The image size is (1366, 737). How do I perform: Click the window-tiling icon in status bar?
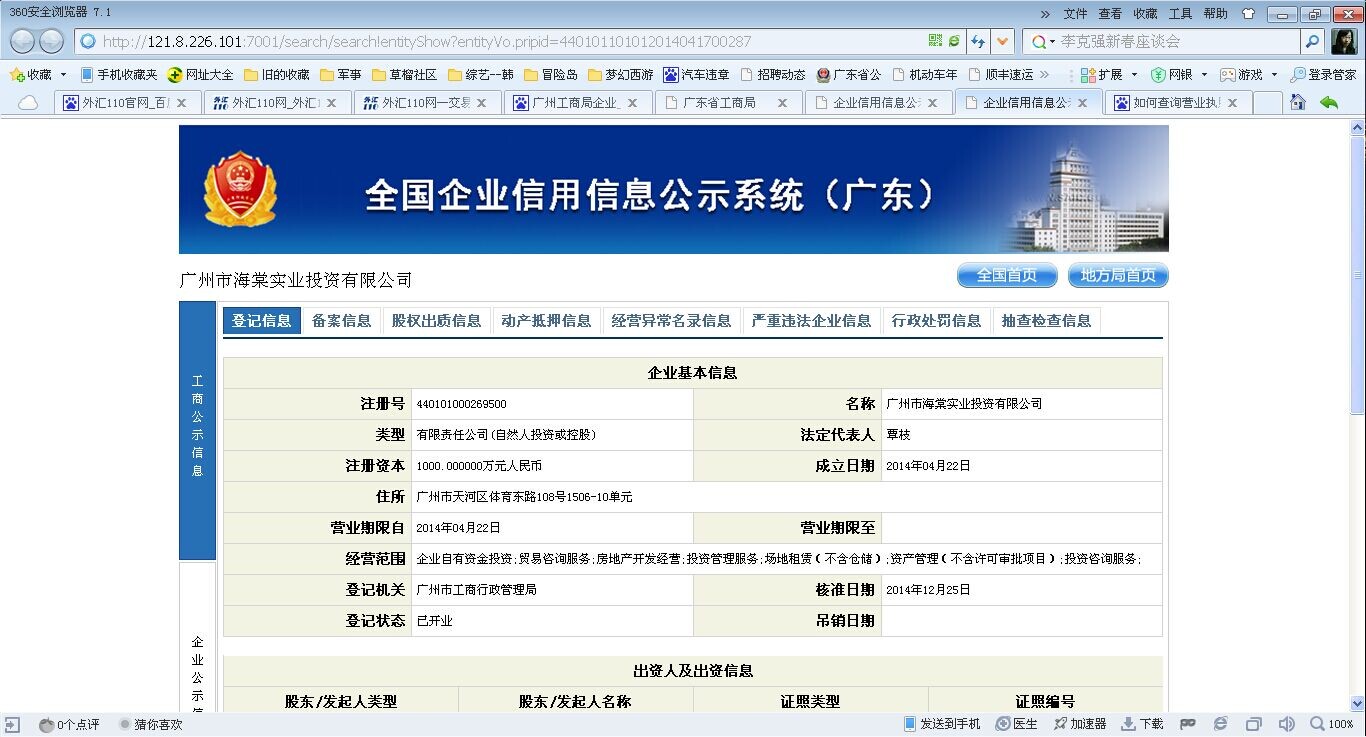[x=1253, y=724]
